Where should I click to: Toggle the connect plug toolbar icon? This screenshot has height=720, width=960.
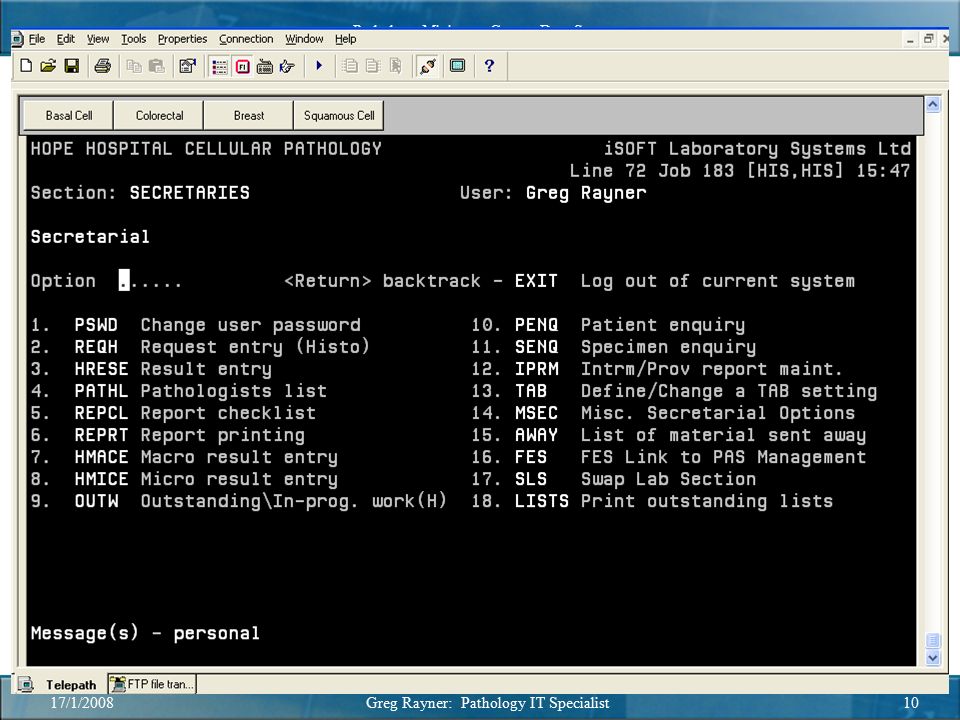[427, 66]
